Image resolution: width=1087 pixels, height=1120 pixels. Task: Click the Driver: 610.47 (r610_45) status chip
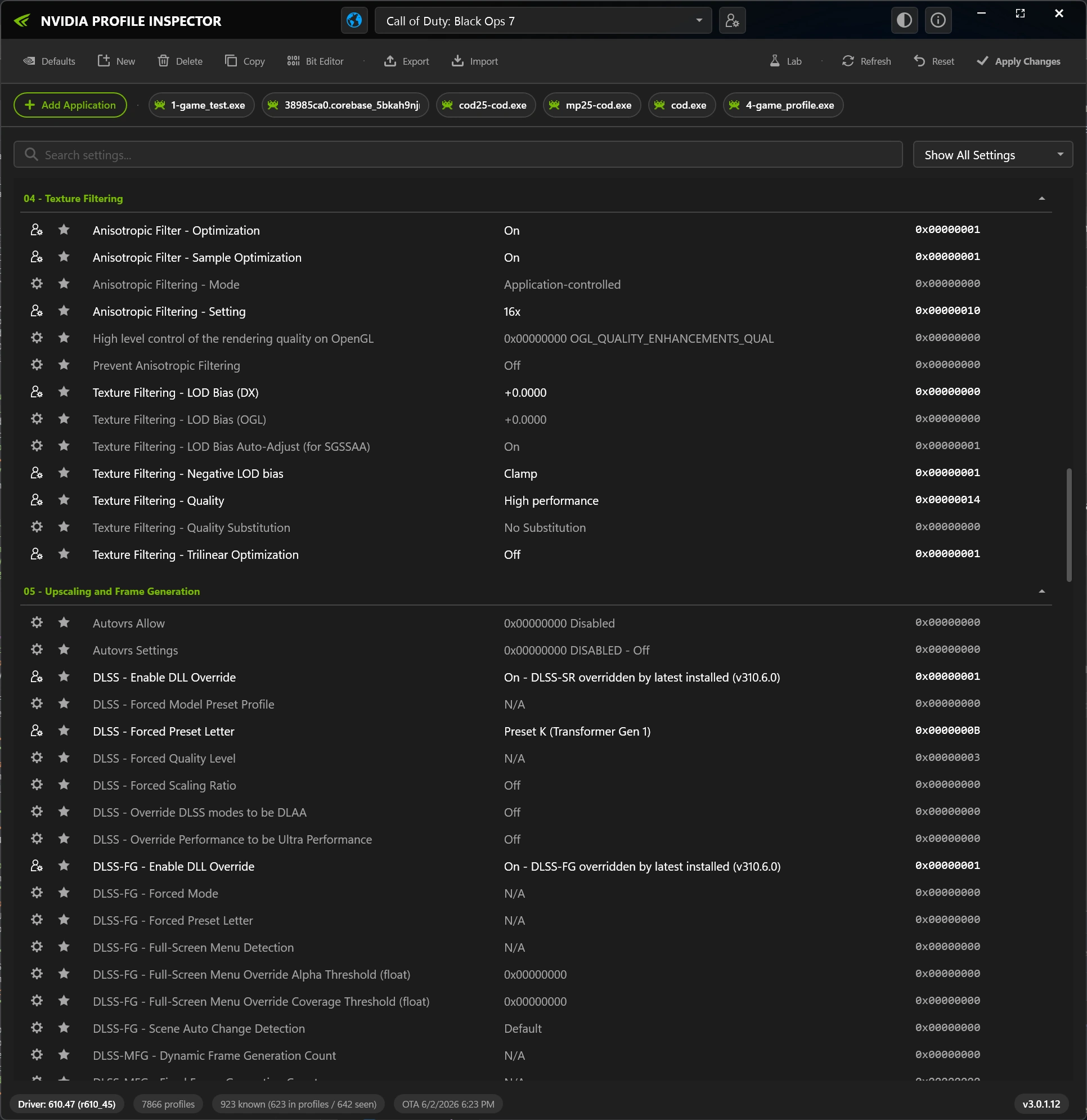67,1104
